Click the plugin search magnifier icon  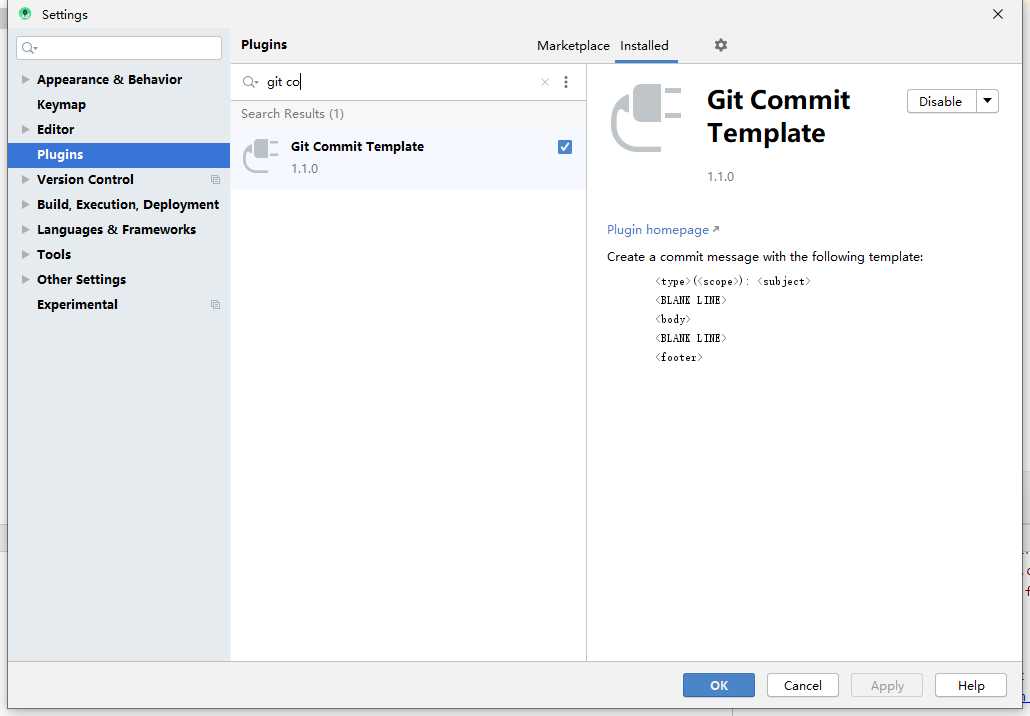click(x=250, y=82)
